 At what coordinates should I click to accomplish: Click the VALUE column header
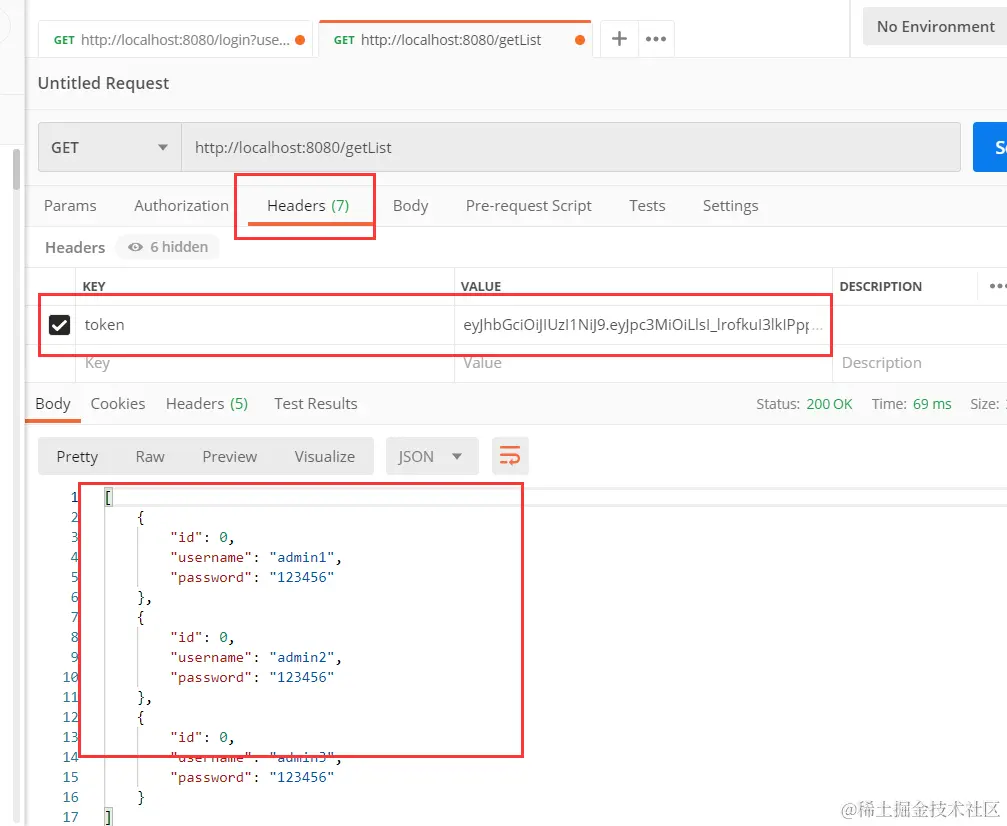480,286
